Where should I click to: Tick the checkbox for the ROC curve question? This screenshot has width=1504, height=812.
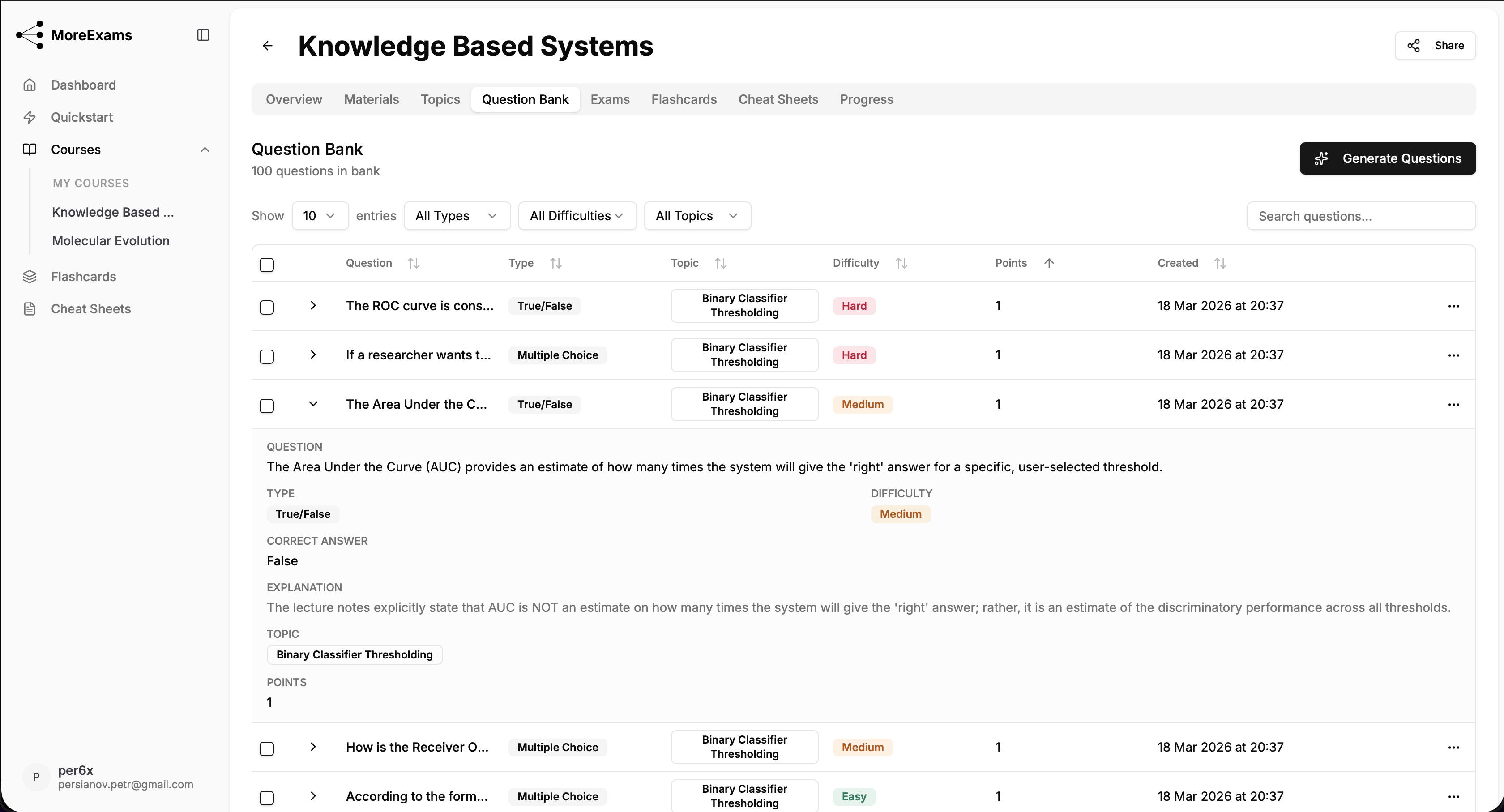pyautogui.click(x=267, y=308)
